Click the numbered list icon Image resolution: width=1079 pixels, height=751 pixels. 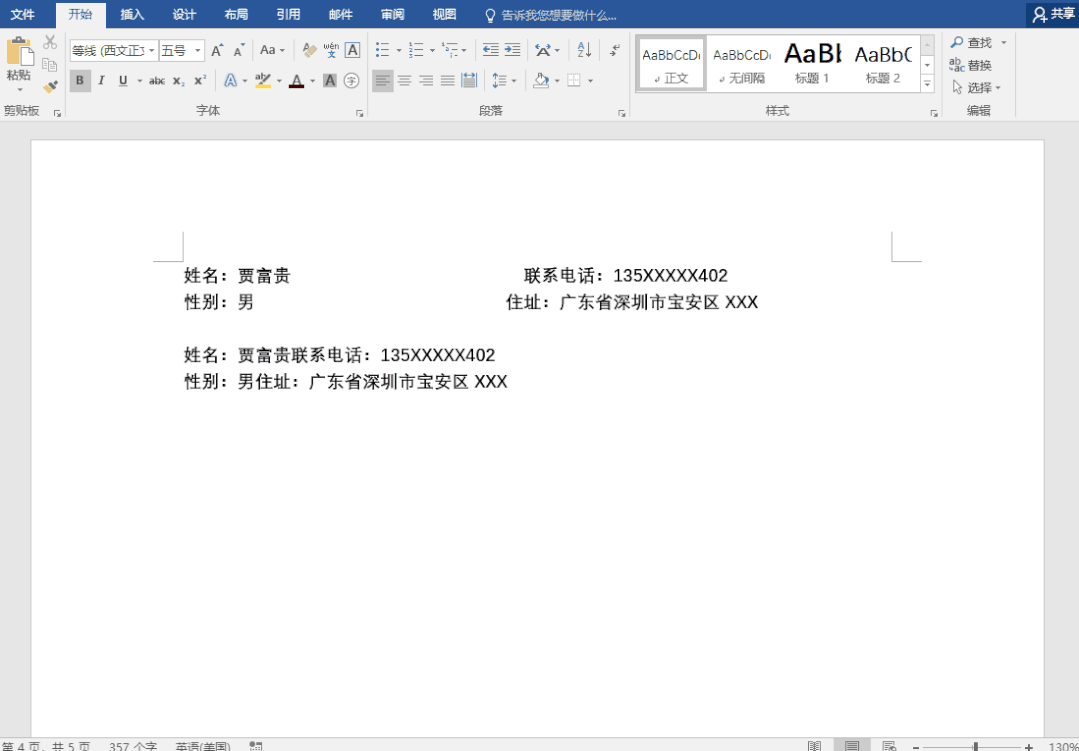(416, 50)
